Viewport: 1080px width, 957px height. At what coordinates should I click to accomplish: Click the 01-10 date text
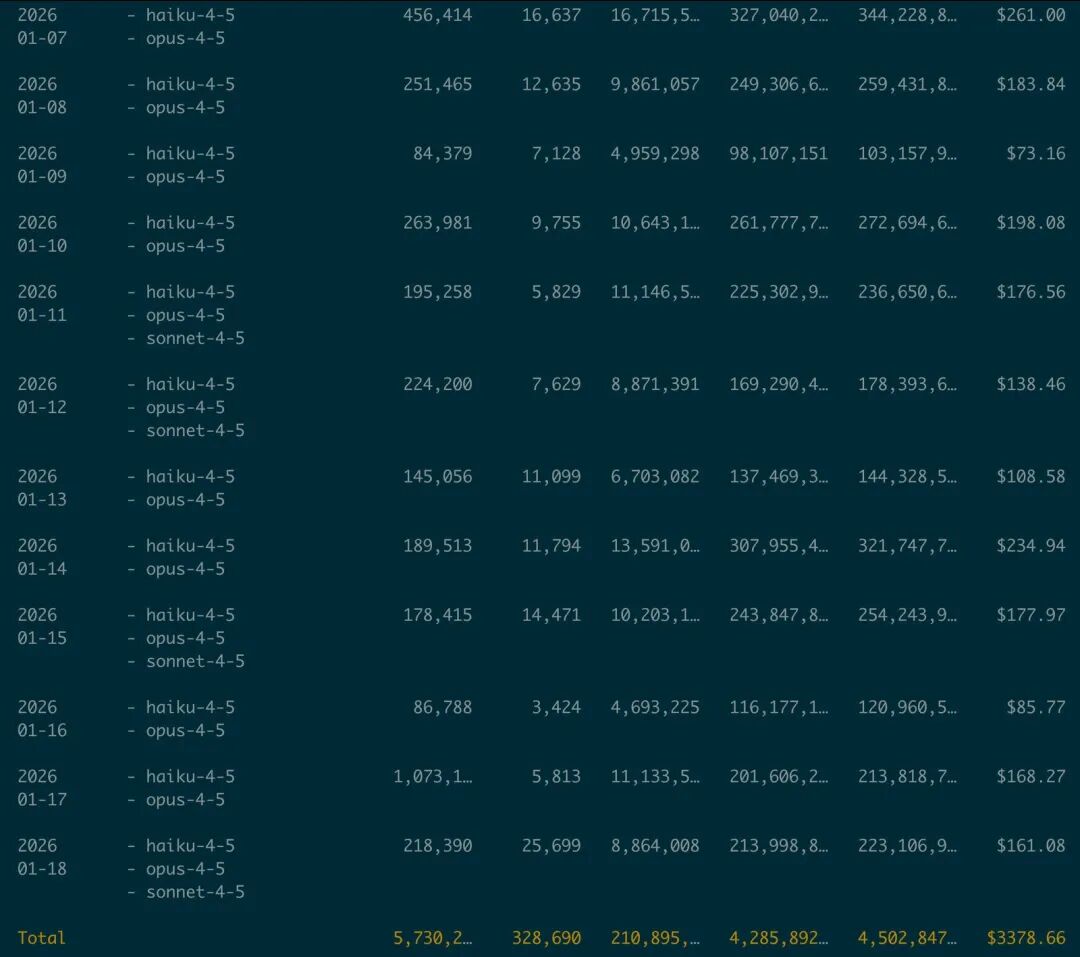point(42,246)
